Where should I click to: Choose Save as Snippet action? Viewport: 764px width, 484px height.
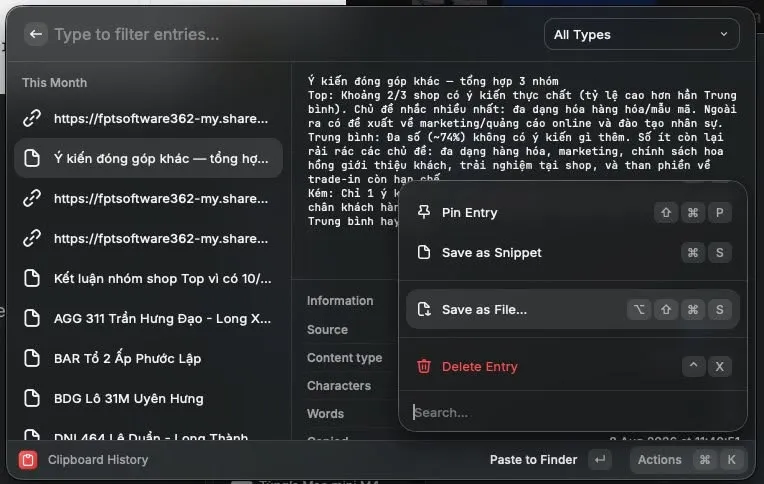pyautogui.click(x=573, y=252)
